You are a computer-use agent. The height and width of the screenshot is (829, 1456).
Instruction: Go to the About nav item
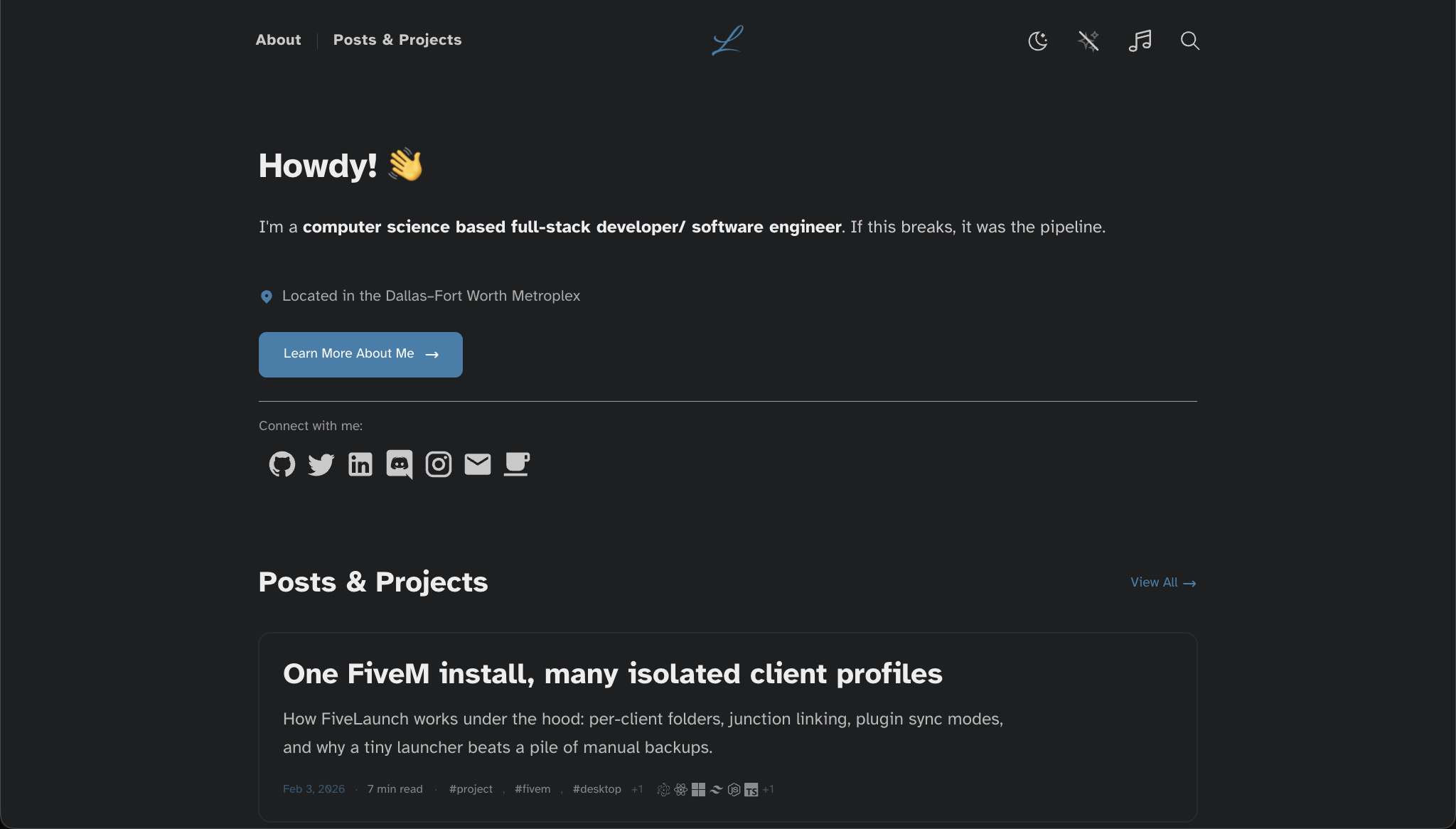pos(278,41)
